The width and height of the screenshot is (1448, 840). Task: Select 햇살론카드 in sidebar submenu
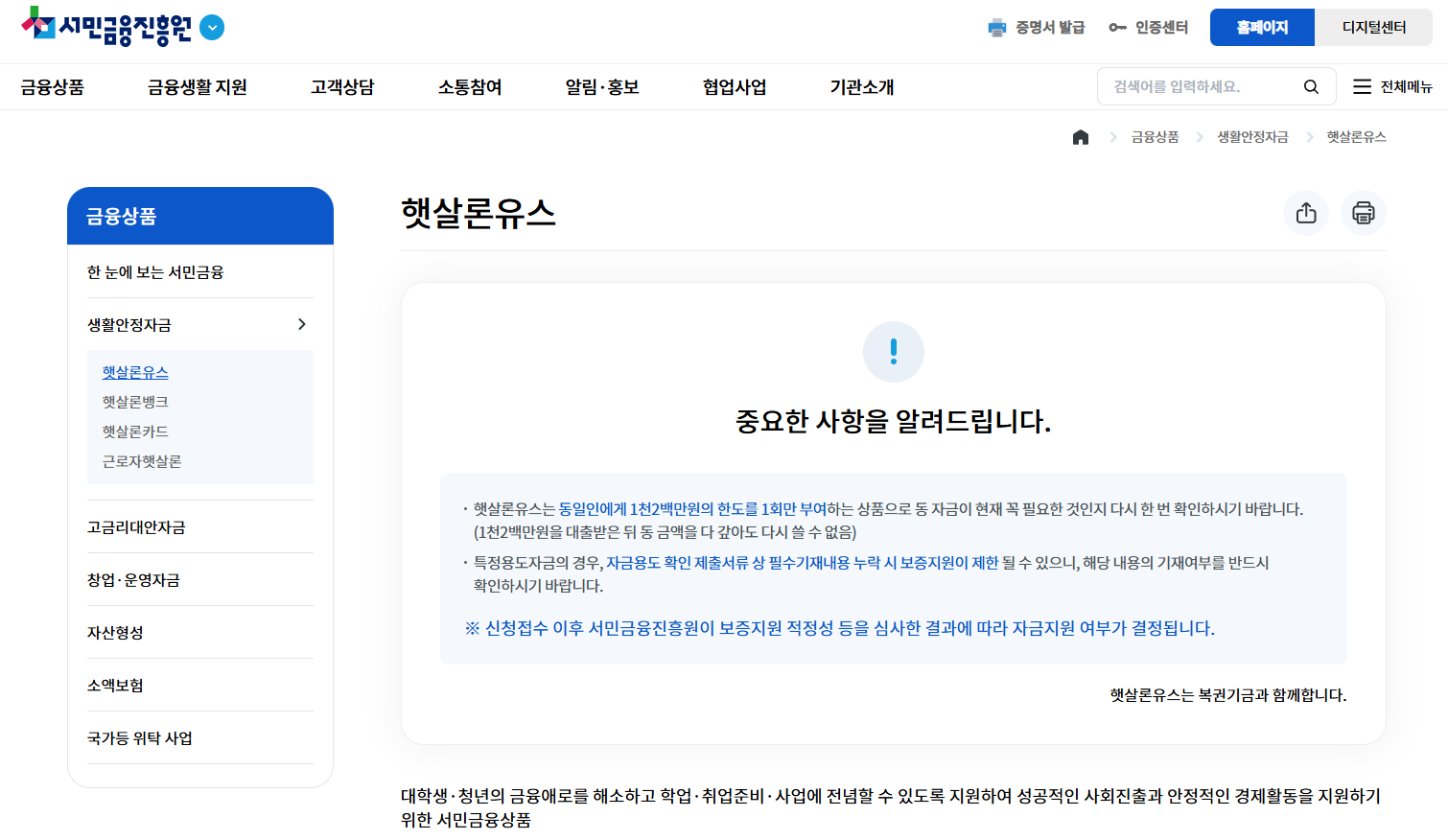[x=135, y=432]
